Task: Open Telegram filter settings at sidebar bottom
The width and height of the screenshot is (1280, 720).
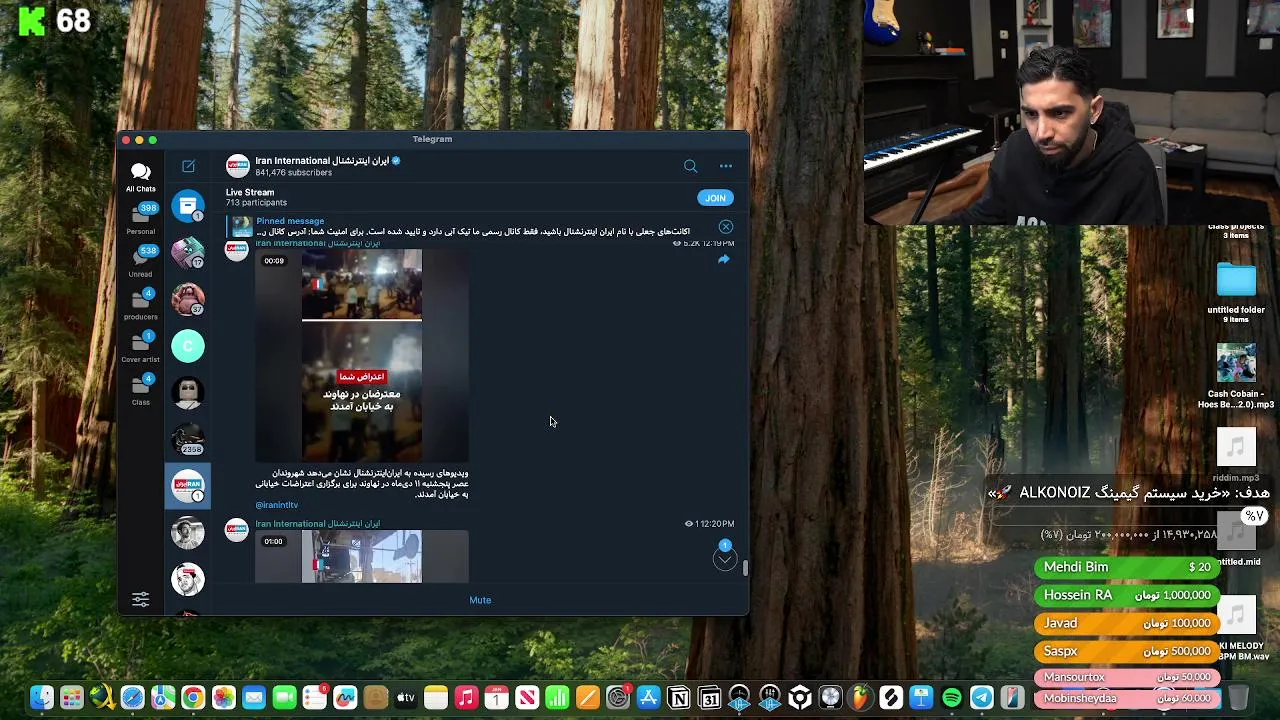Action: [141, 599]
